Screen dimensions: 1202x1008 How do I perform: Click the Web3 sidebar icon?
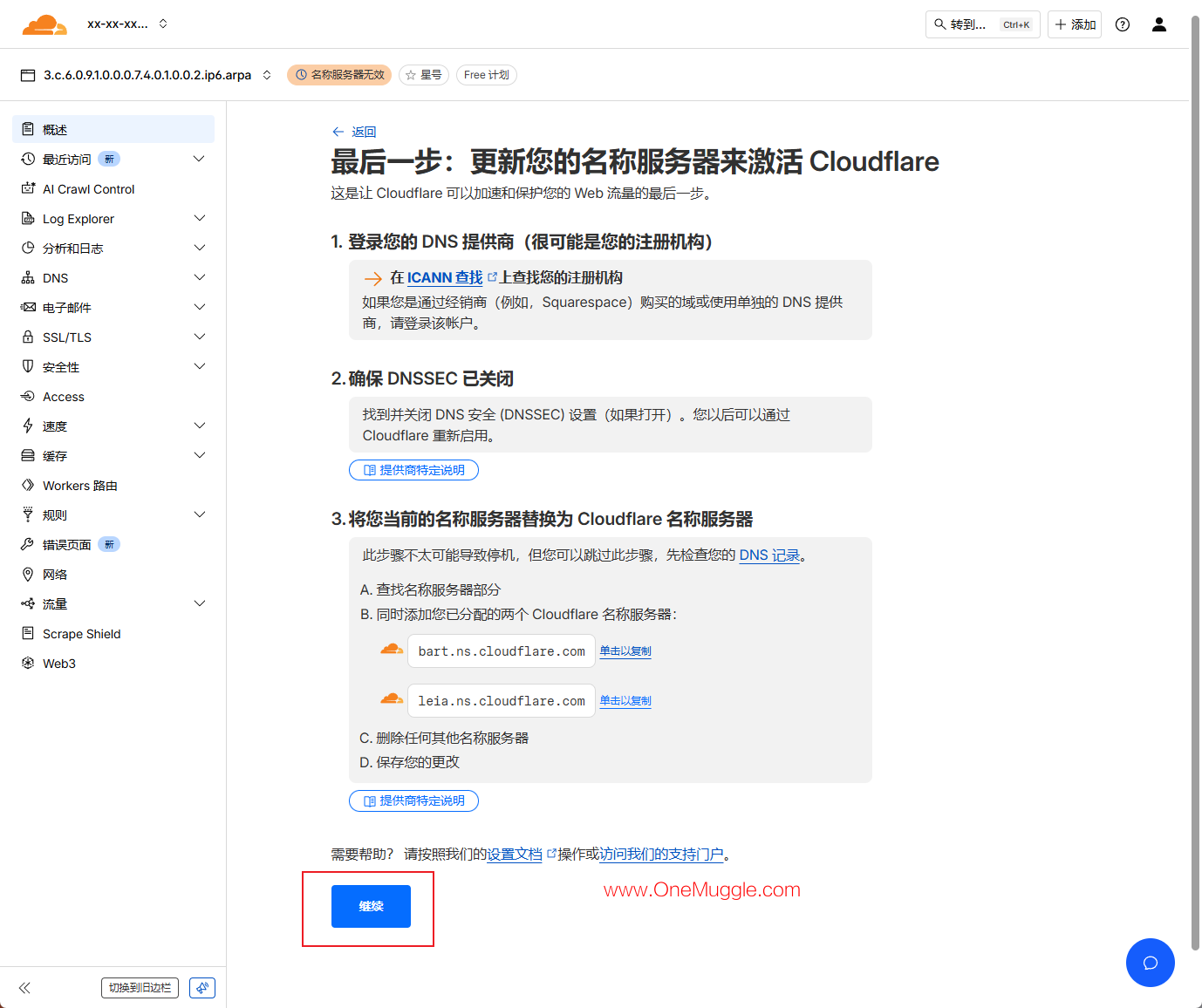coord(28,663)
